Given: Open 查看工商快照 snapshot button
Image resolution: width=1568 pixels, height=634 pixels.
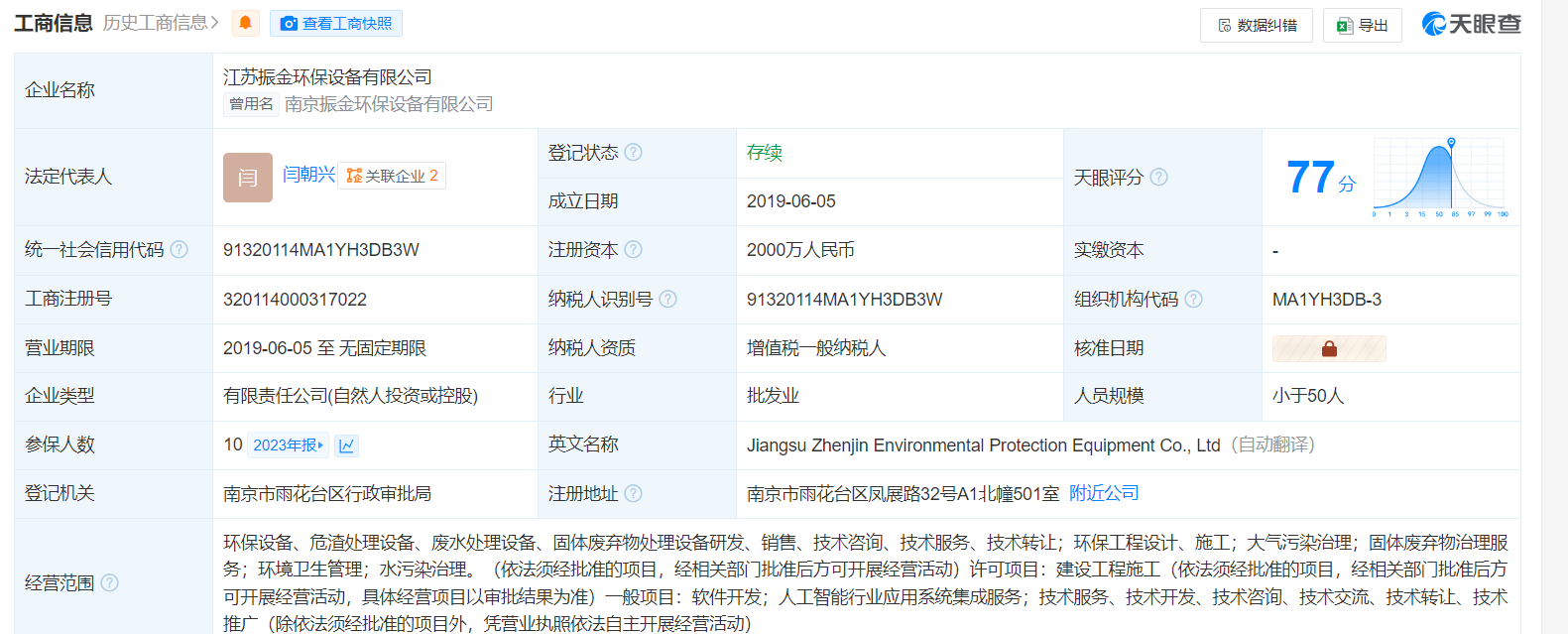Looking at the screenshot, I should (x=336, y=23).
